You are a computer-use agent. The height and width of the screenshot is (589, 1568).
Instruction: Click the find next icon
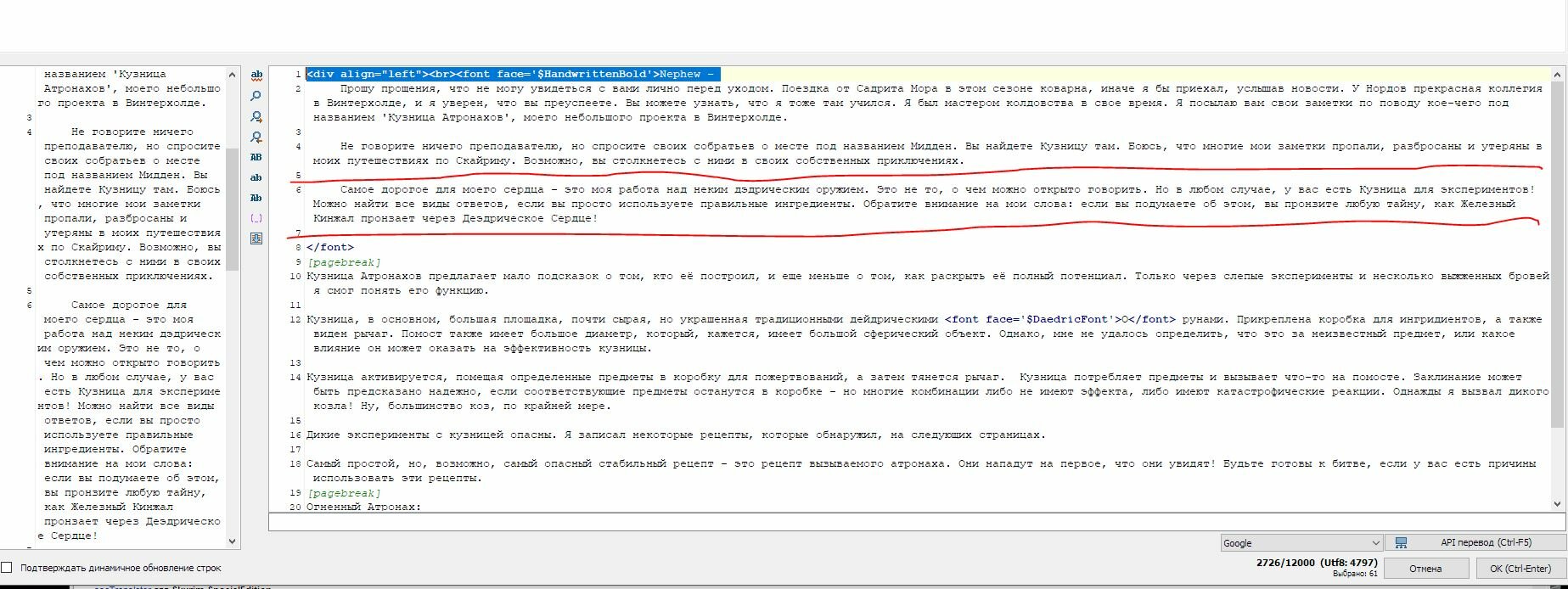tap(256, 116)
